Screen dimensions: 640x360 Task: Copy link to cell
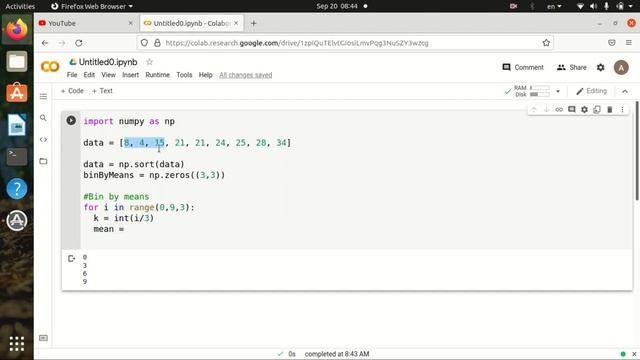(x=559, y=109)
